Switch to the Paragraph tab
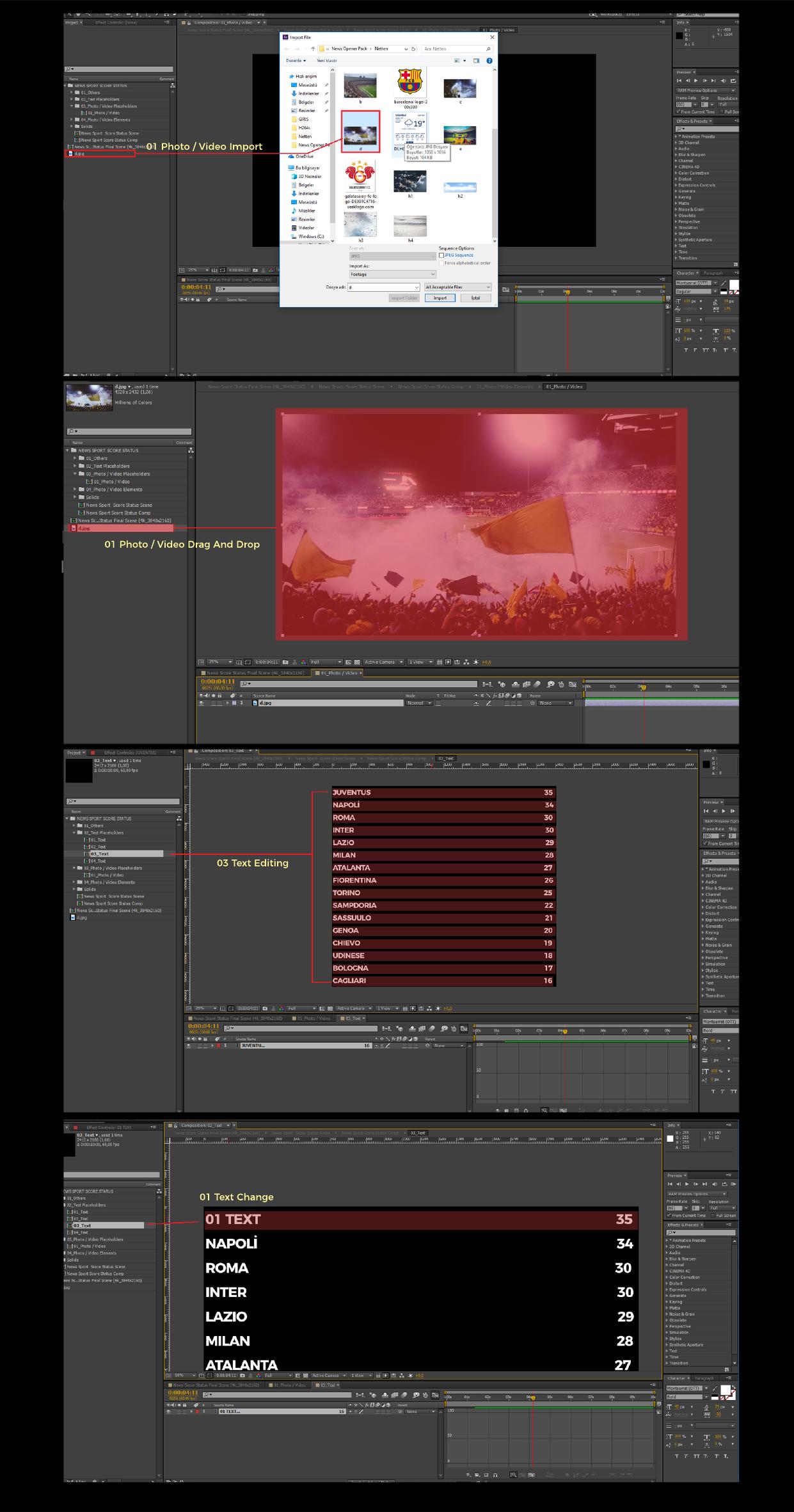Image resolution: width=794 pixels, height=1512 pixels. 713,273
